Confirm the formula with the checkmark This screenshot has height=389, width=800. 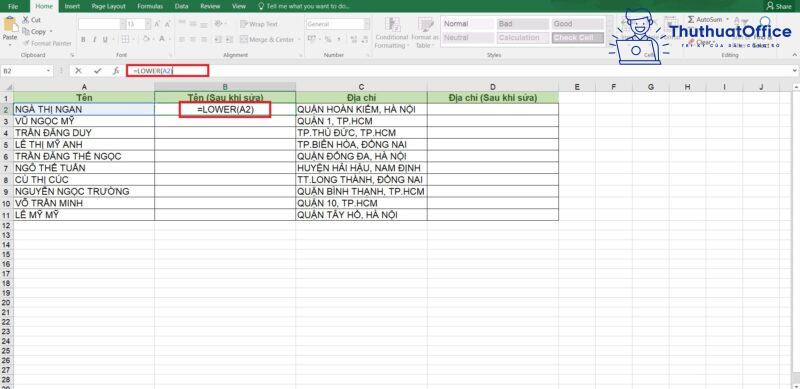[x=97, y=71]
